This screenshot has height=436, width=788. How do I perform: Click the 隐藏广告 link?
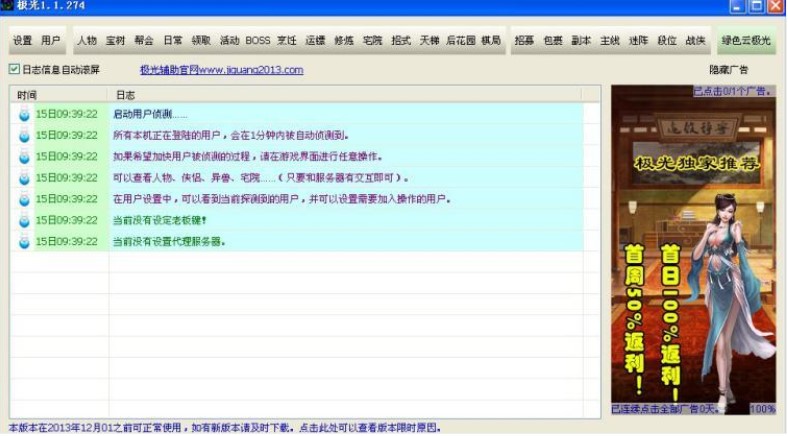pyautogui.click(x=728, y=70)
